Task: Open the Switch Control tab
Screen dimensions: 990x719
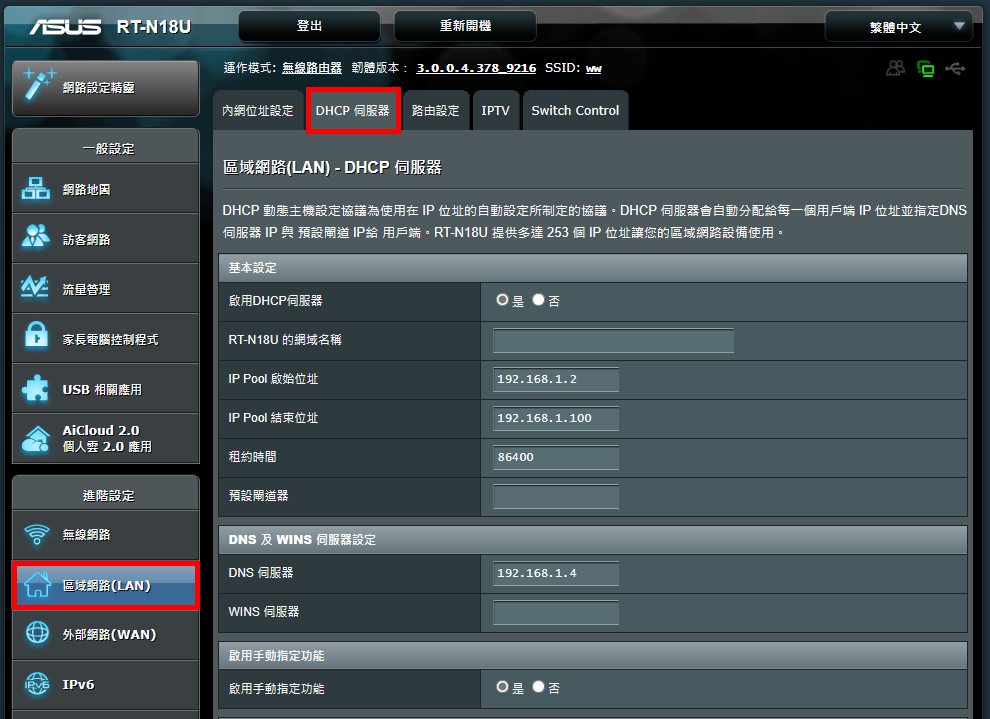Action: click(x=575, y=111)
